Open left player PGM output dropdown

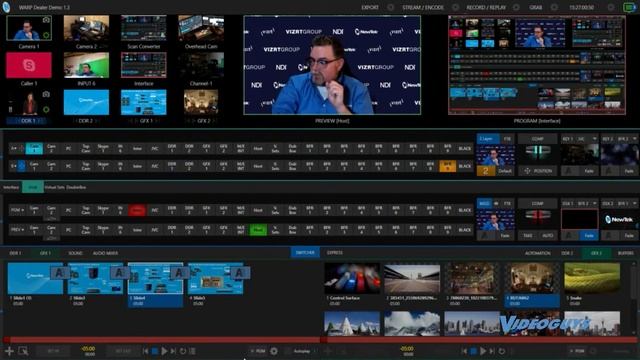[x=258, y=351]
